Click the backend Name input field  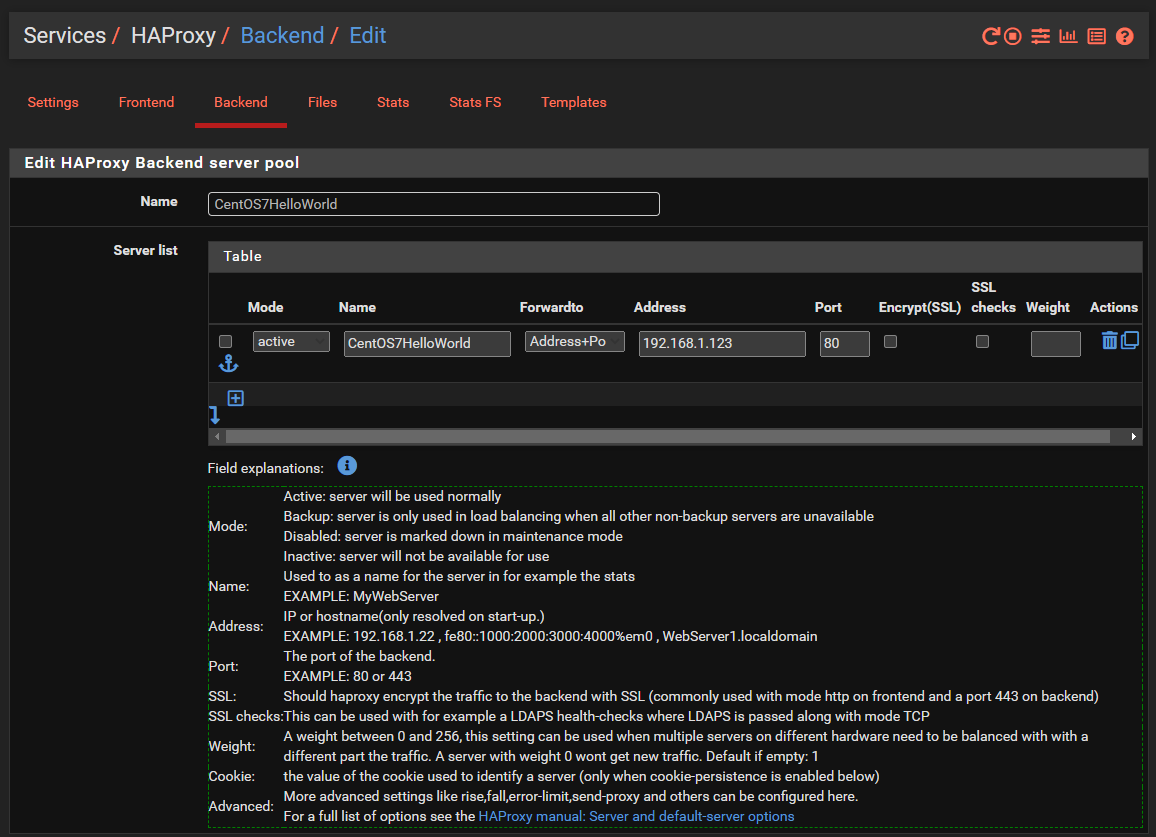pos(434,204)
